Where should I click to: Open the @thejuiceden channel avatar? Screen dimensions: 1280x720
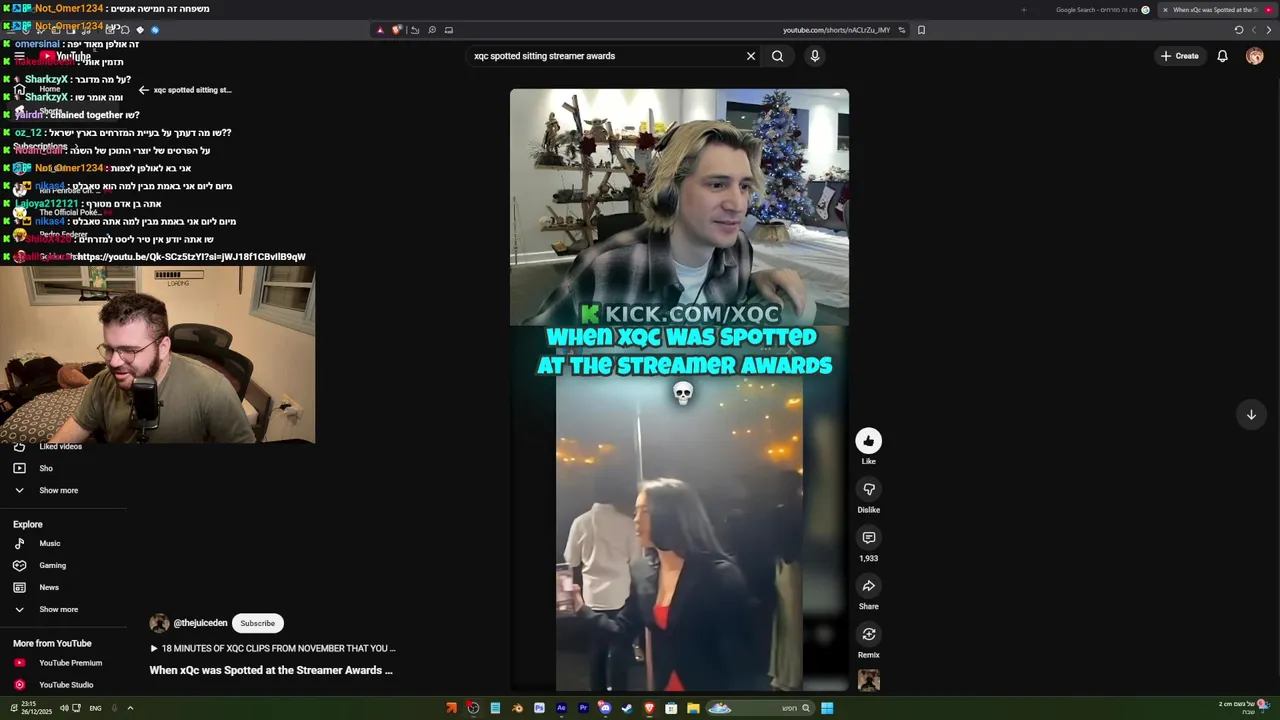[159, 623]
